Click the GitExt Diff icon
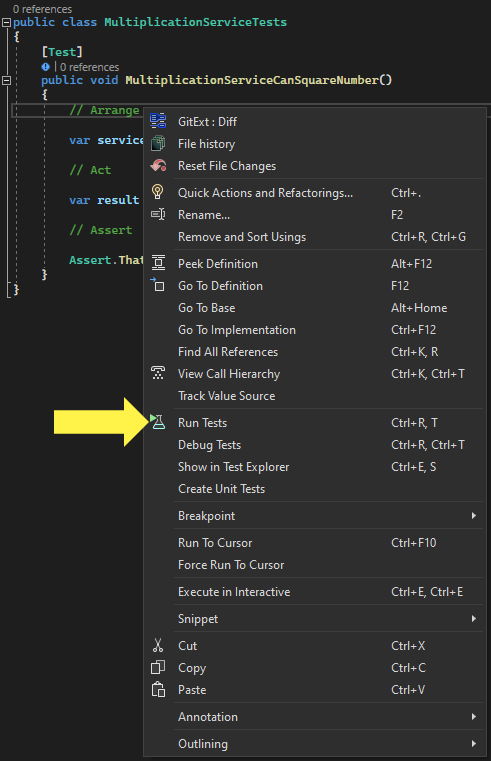Viewport: 491px width, 761px height. (x=158, y=121)
